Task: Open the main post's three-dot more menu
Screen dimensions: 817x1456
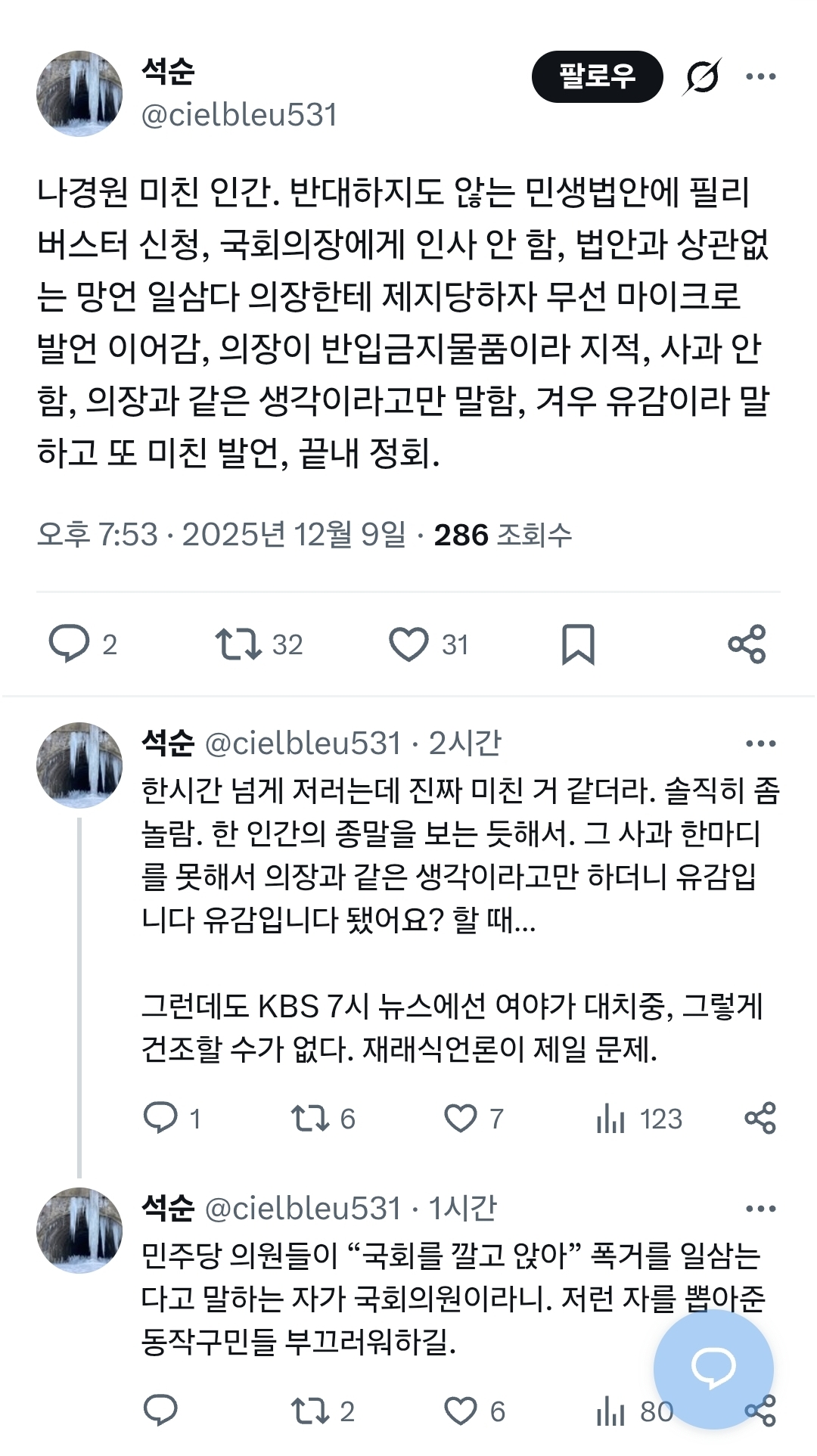Action: pyautogui.click(x=760, y=76)
